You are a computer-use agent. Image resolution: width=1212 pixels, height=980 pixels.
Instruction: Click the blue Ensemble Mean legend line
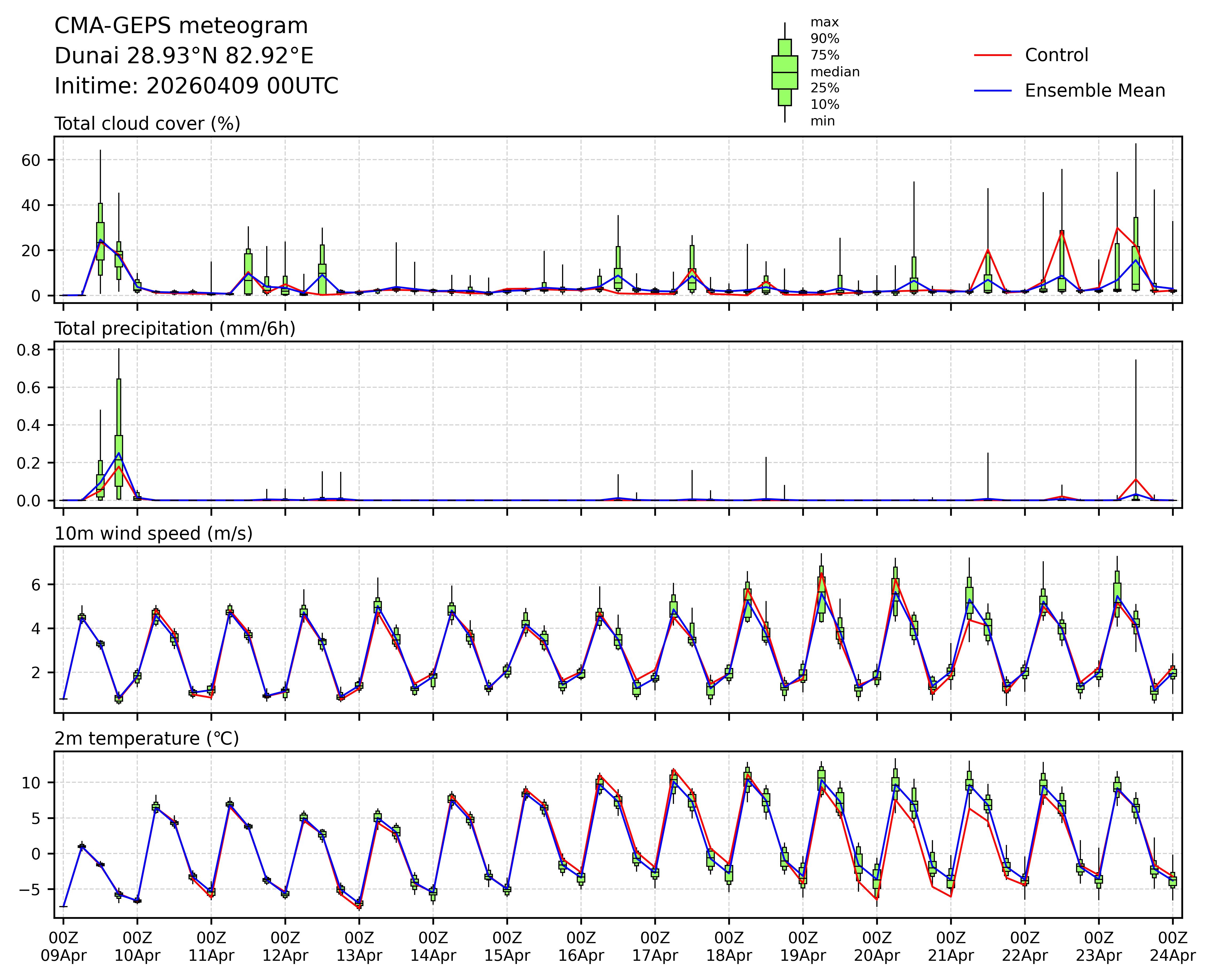point(992,90)
